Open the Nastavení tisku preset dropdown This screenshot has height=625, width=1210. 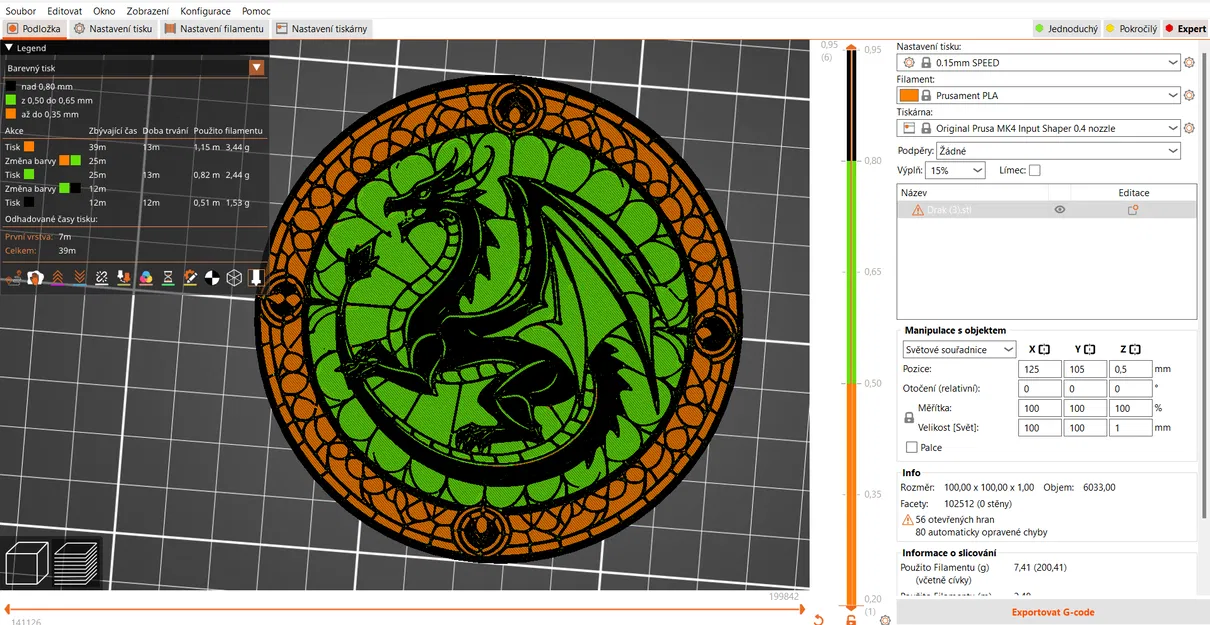point(1039,62)
